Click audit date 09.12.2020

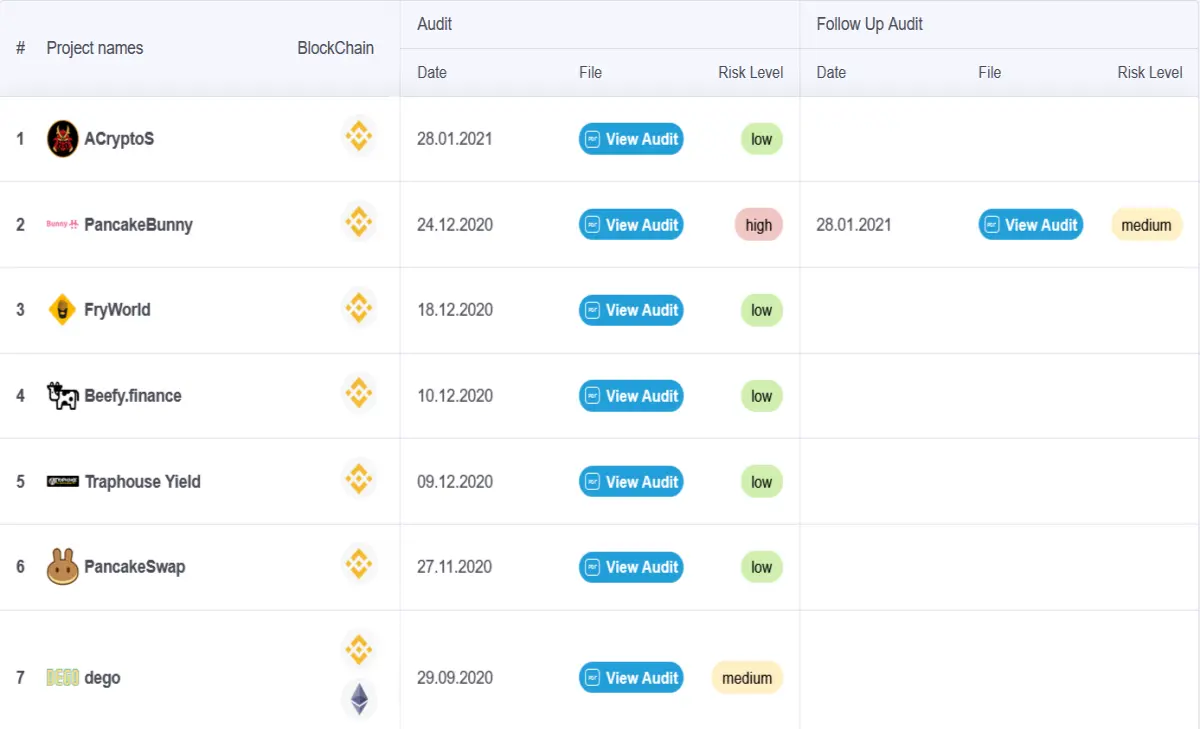click(x=455, y=482)
